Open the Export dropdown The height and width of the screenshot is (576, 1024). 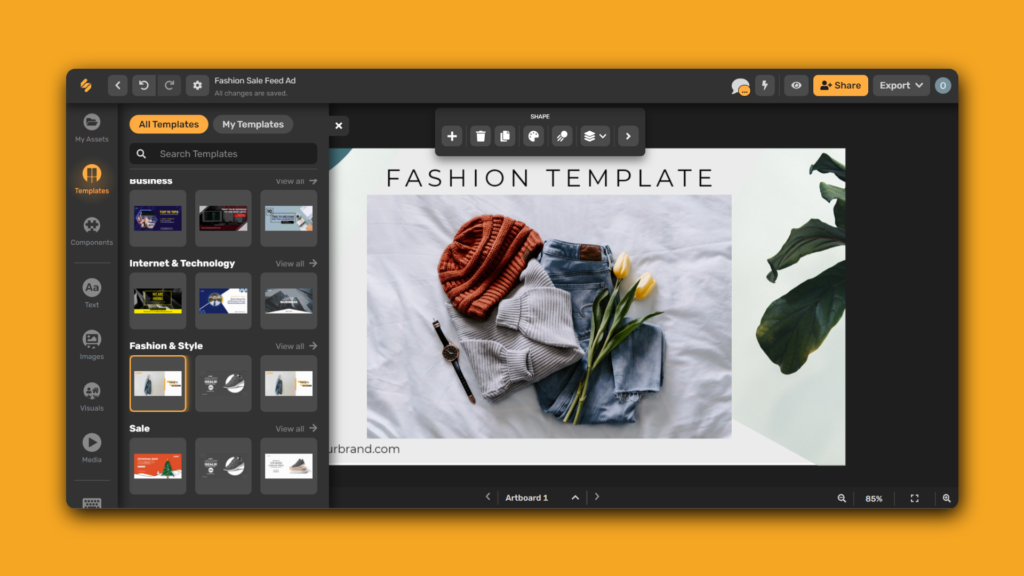[901, 86]
